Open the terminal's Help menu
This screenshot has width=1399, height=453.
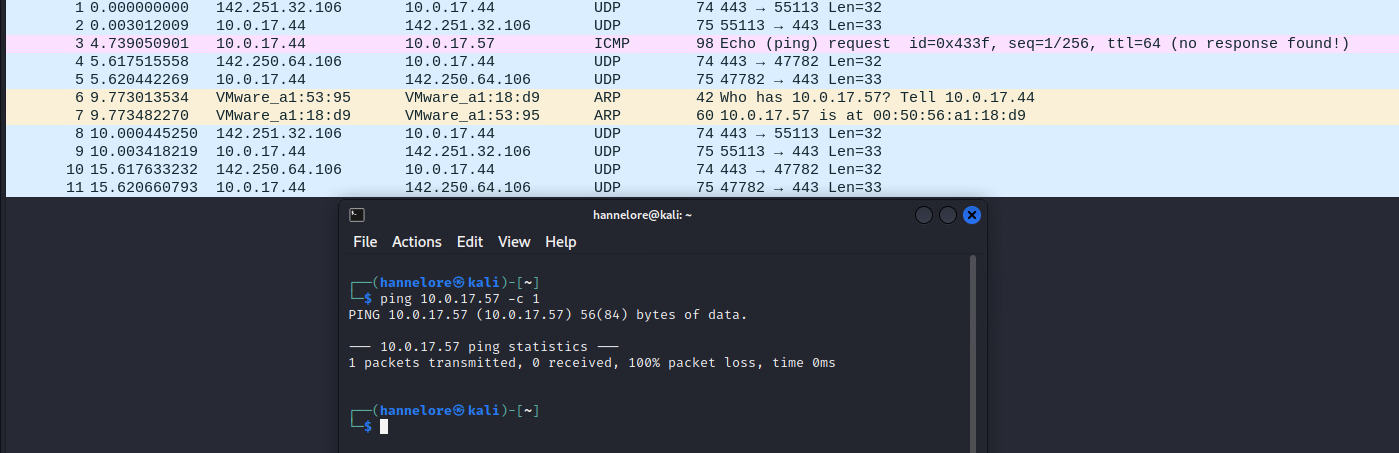pyautogui.click(x=560, y=242)
